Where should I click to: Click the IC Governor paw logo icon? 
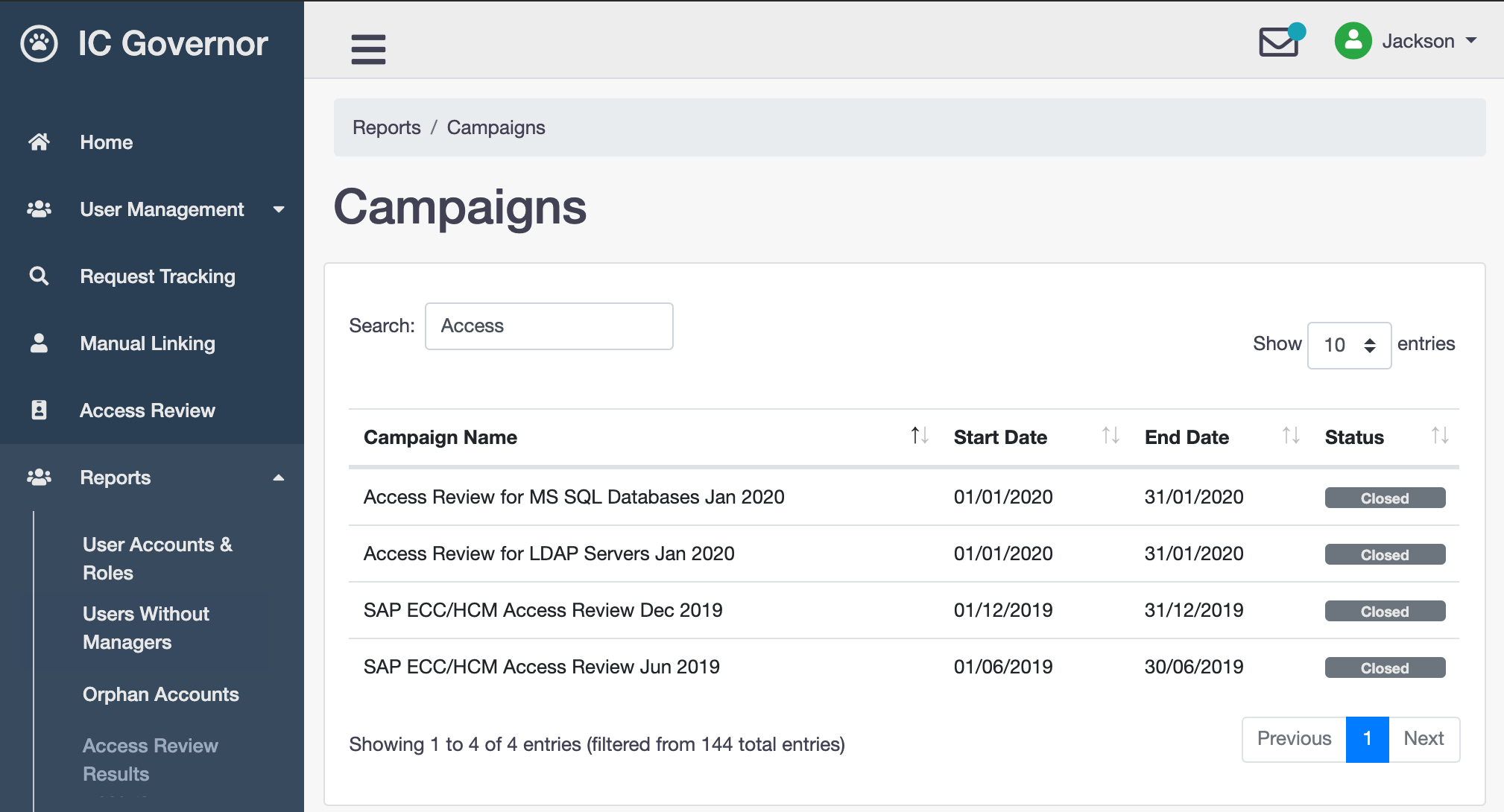pyautogui.click(x=40, y=44)
